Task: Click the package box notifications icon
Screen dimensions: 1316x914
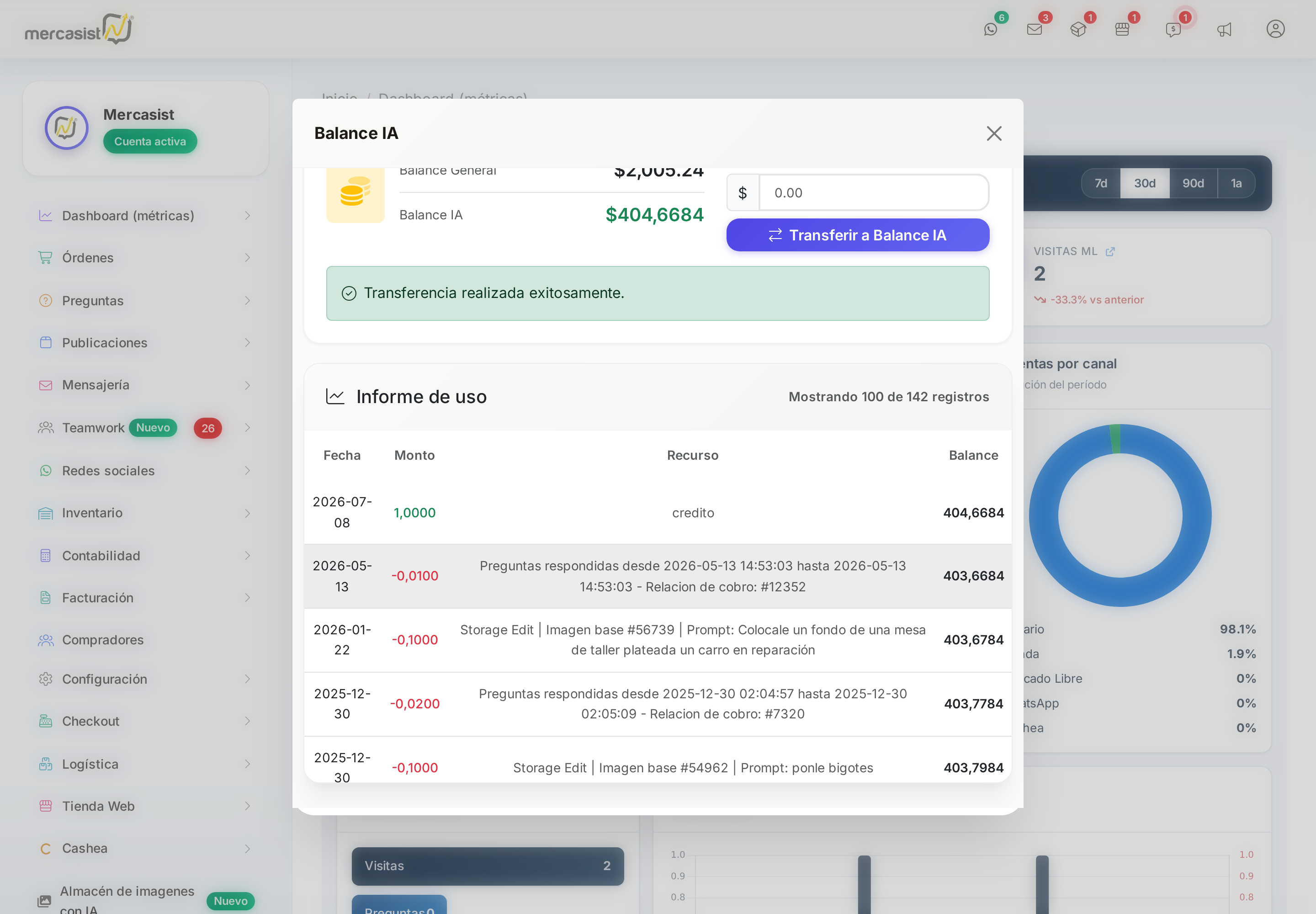Action: pos(1078,29)
